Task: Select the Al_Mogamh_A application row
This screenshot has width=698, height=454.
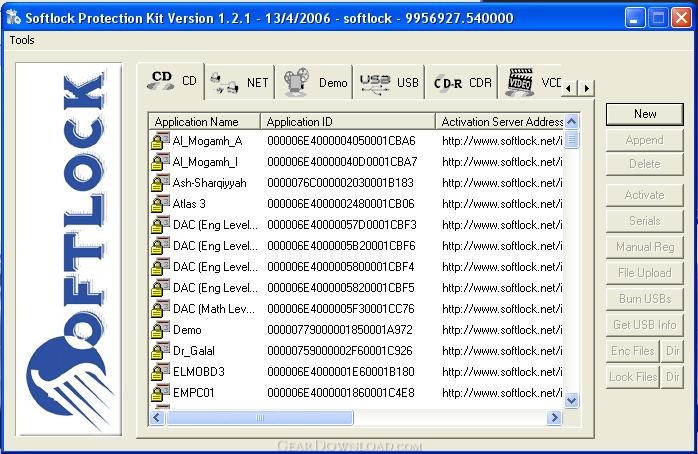Action: pyautogui.click(x=356, y=141)
